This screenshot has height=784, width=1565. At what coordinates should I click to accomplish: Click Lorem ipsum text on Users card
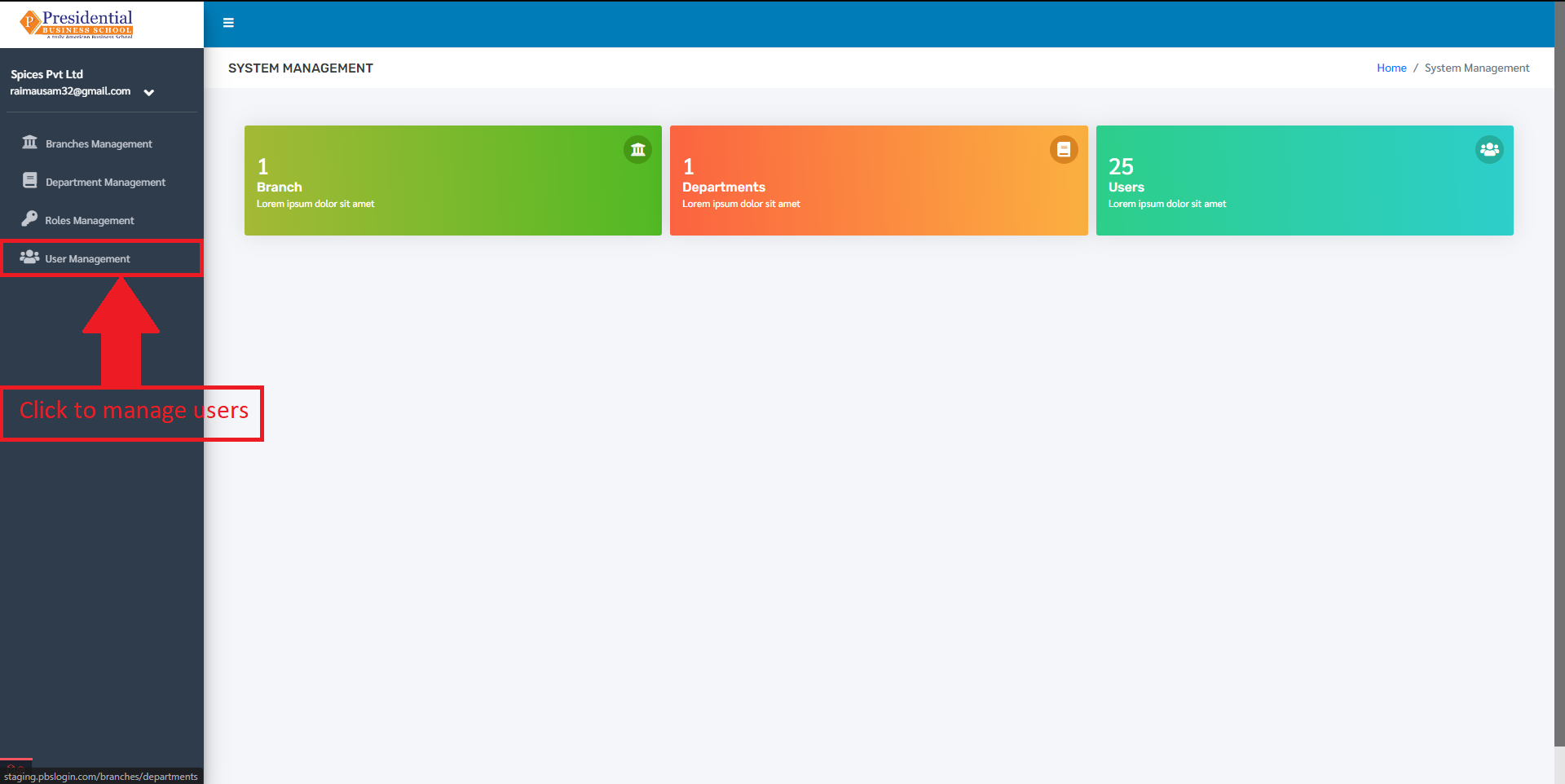coord(1167,204)
